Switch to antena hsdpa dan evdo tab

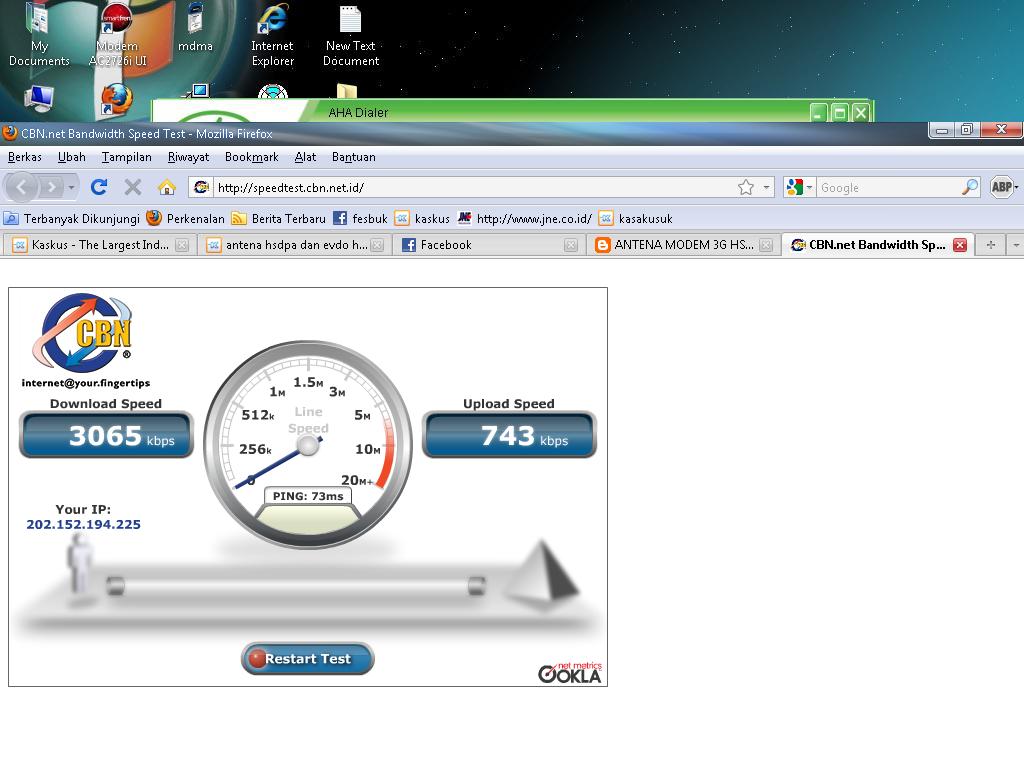click(295, 245)
